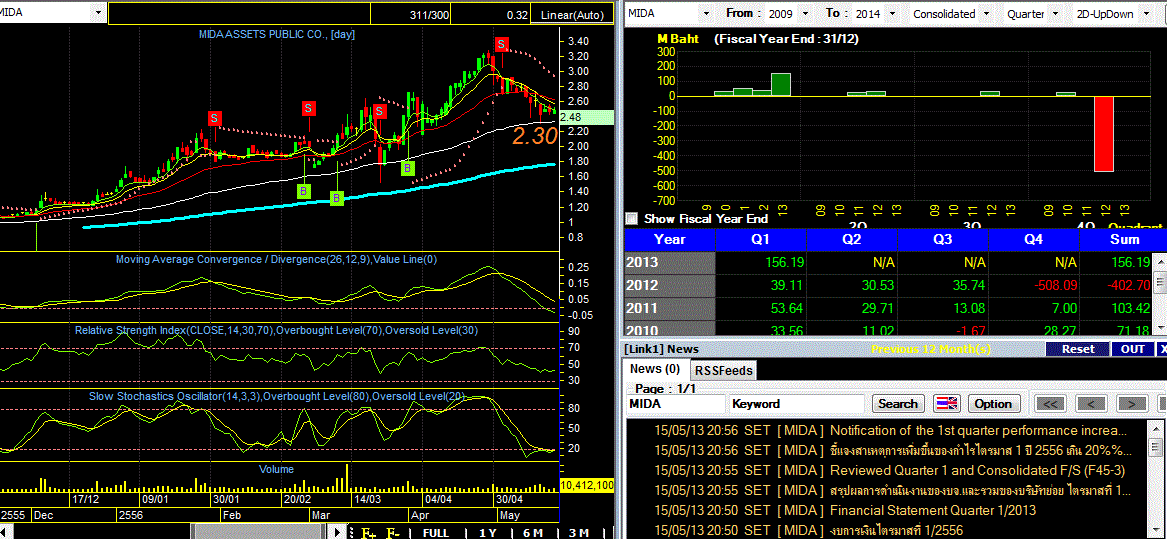Set chart range to FULL
Viewport: 1167px width, 539px height.
(435, 532)
